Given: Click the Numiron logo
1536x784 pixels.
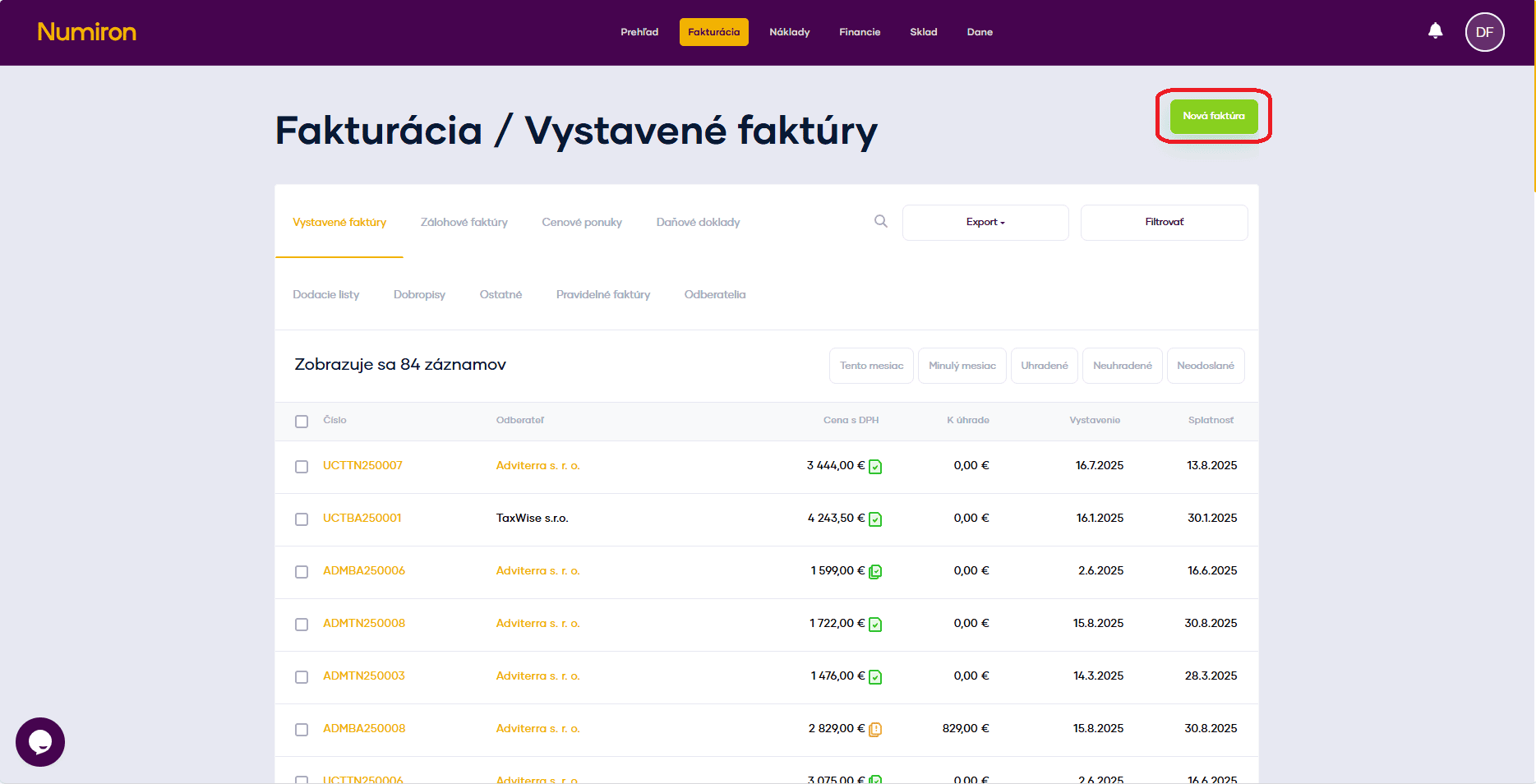Looking at the screenshot, I should click(x=86, y=32).
